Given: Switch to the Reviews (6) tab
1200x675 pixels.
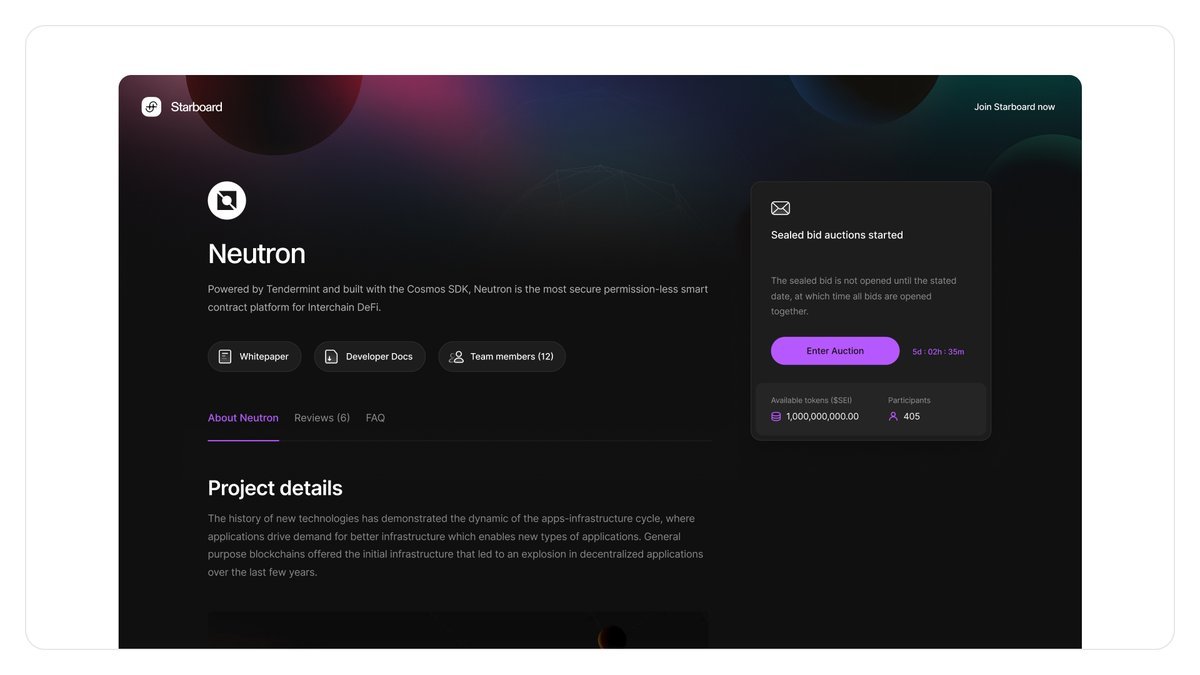Looking at the screenshot, I should pyautogui.click(x=322, y=418).
